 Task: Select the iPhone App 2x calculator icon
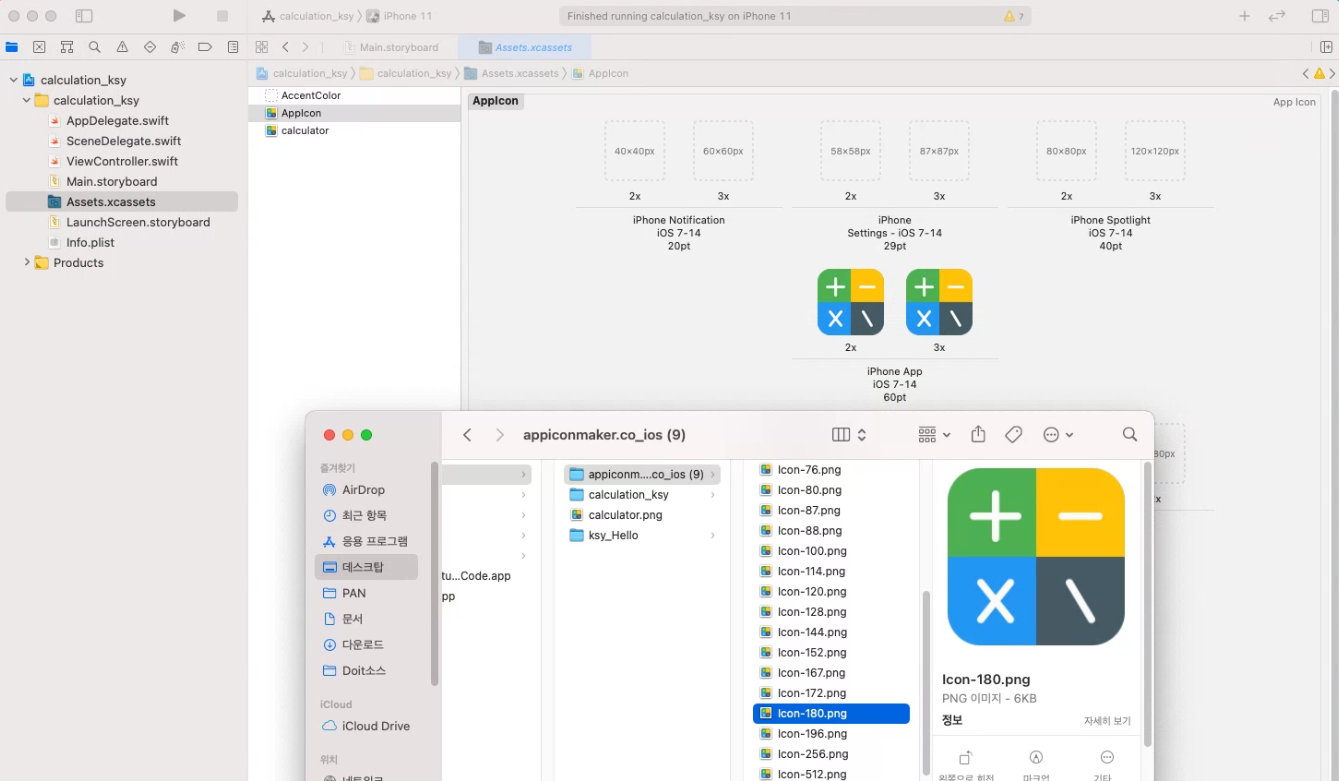(851, 302)
